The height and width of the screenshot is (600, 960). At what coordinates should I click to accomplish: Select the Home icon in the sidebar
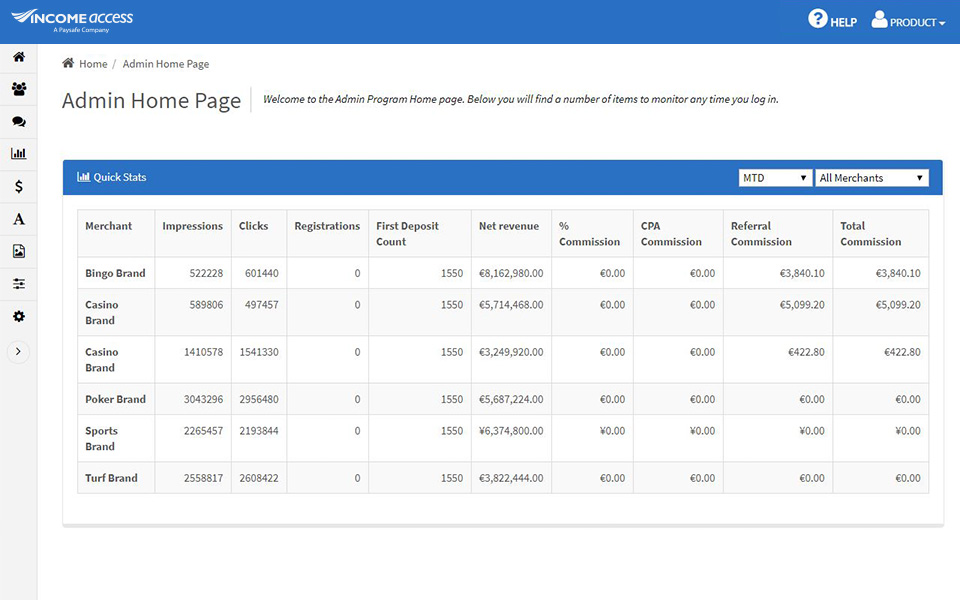tap(18, 57)
